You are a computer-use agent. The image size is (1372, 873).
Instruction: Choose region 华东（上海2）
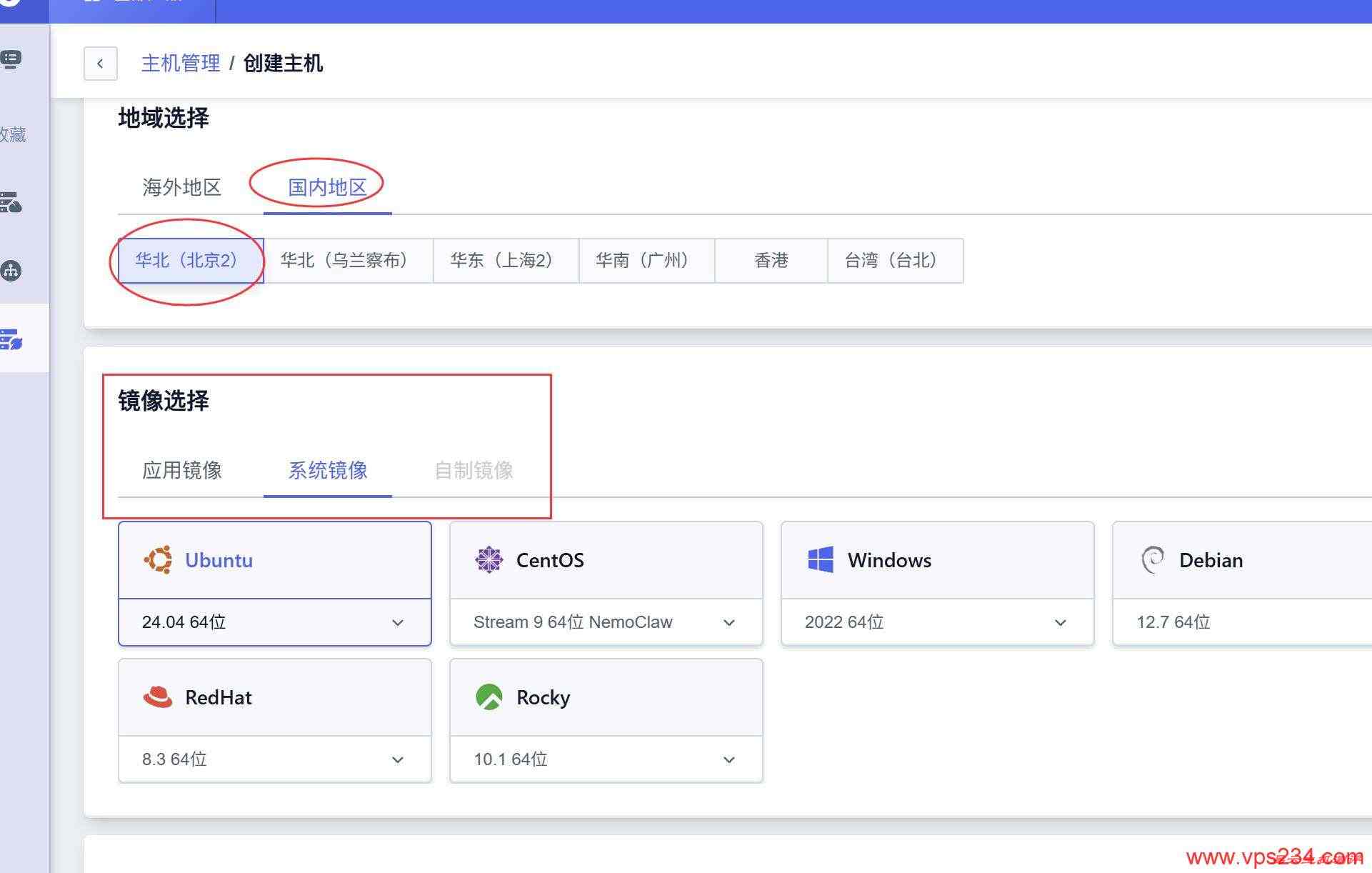click(x=506, y=261)
